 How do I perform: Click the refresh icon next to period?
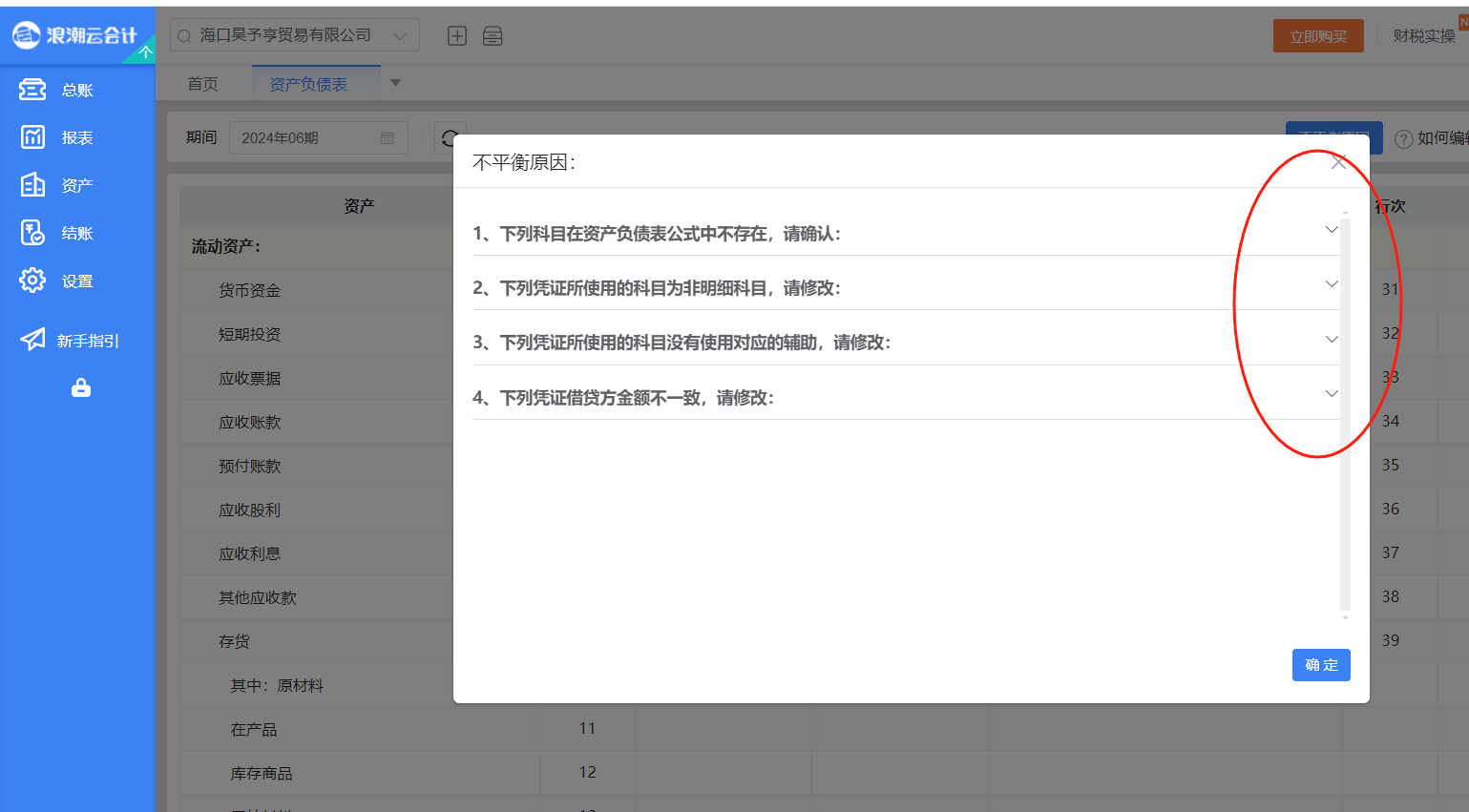coord(450,138)
